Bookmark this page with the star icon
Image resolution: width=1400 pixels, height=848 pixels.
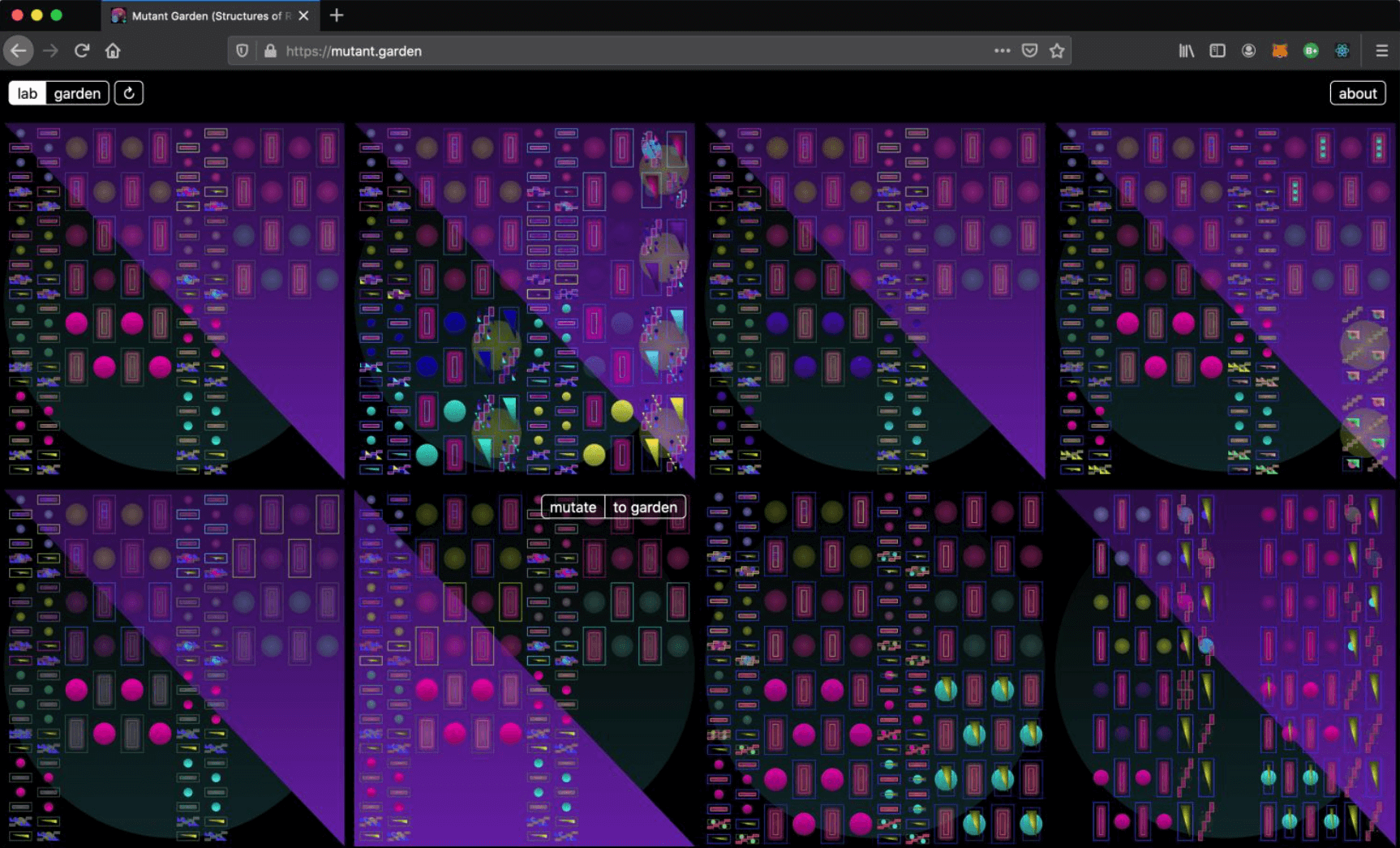coord(1057,51)
